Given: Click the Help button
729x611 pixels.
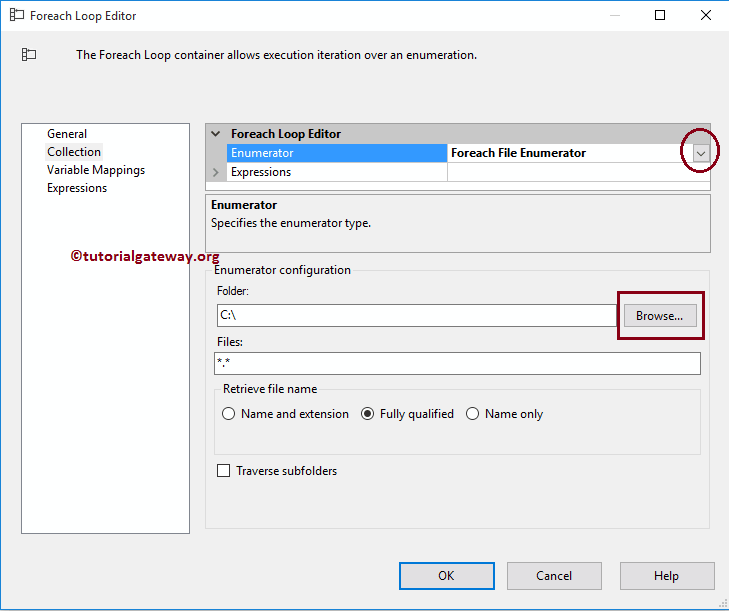Looking at the screenshot, I should click(x=667, y=576).
